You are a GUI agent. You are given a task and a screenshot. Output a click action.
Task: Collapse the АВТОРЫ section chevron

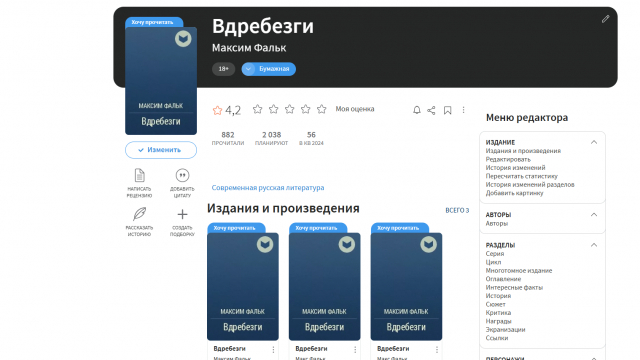594,214
